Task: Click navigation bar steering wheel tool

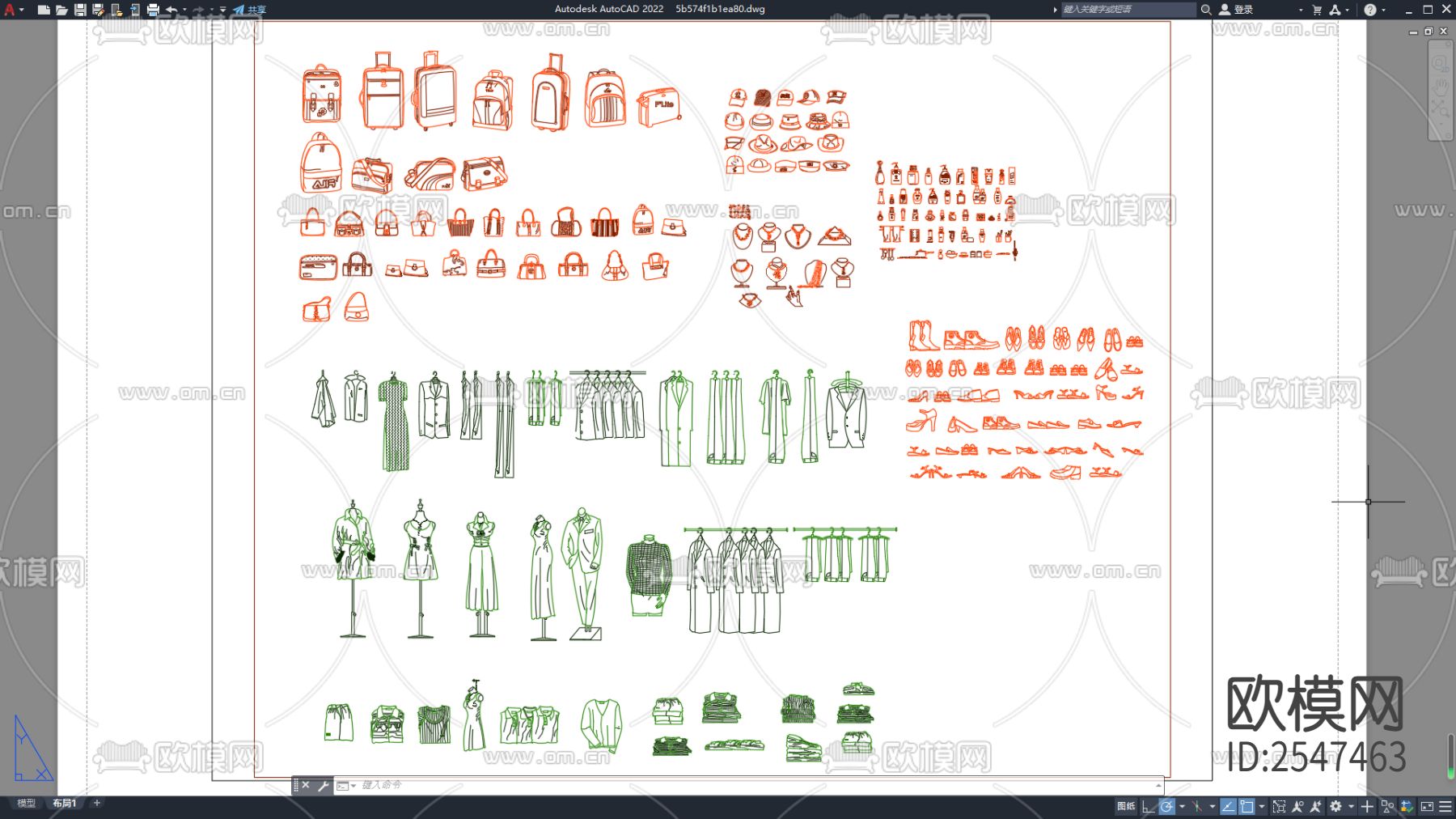Action: point(1441,63)
